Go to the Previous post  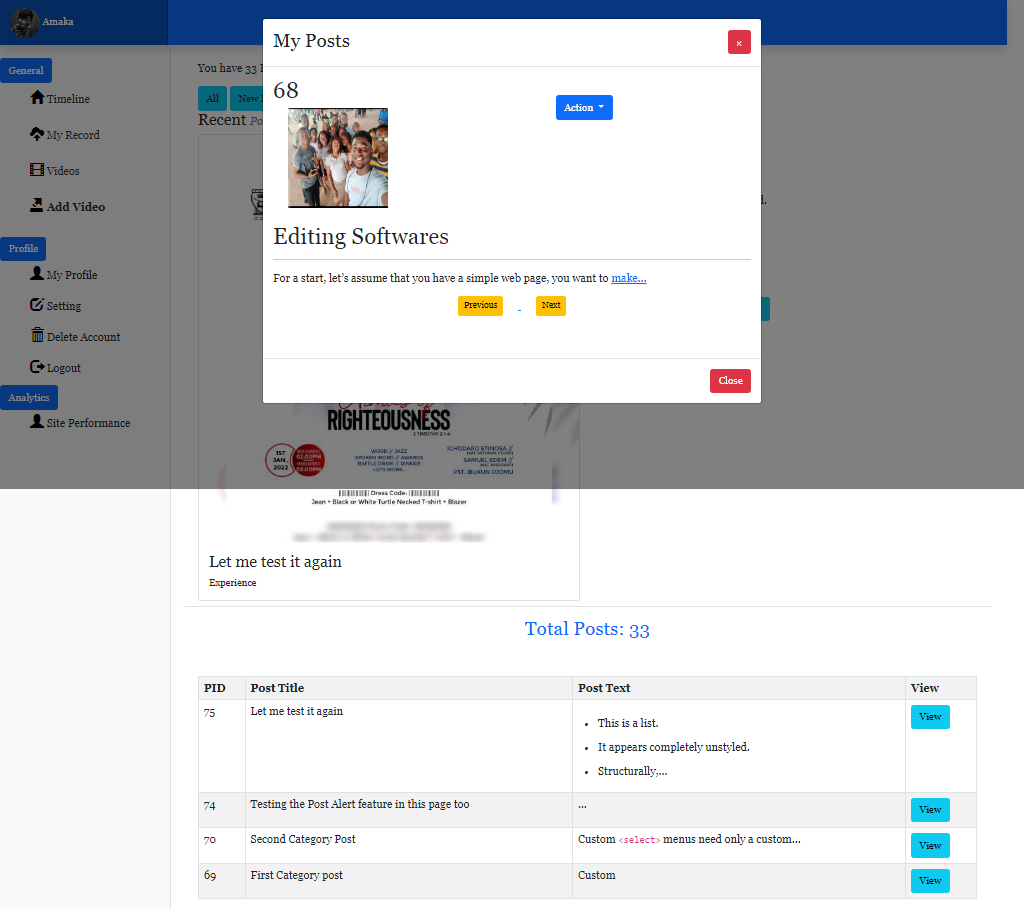point(480,305)
